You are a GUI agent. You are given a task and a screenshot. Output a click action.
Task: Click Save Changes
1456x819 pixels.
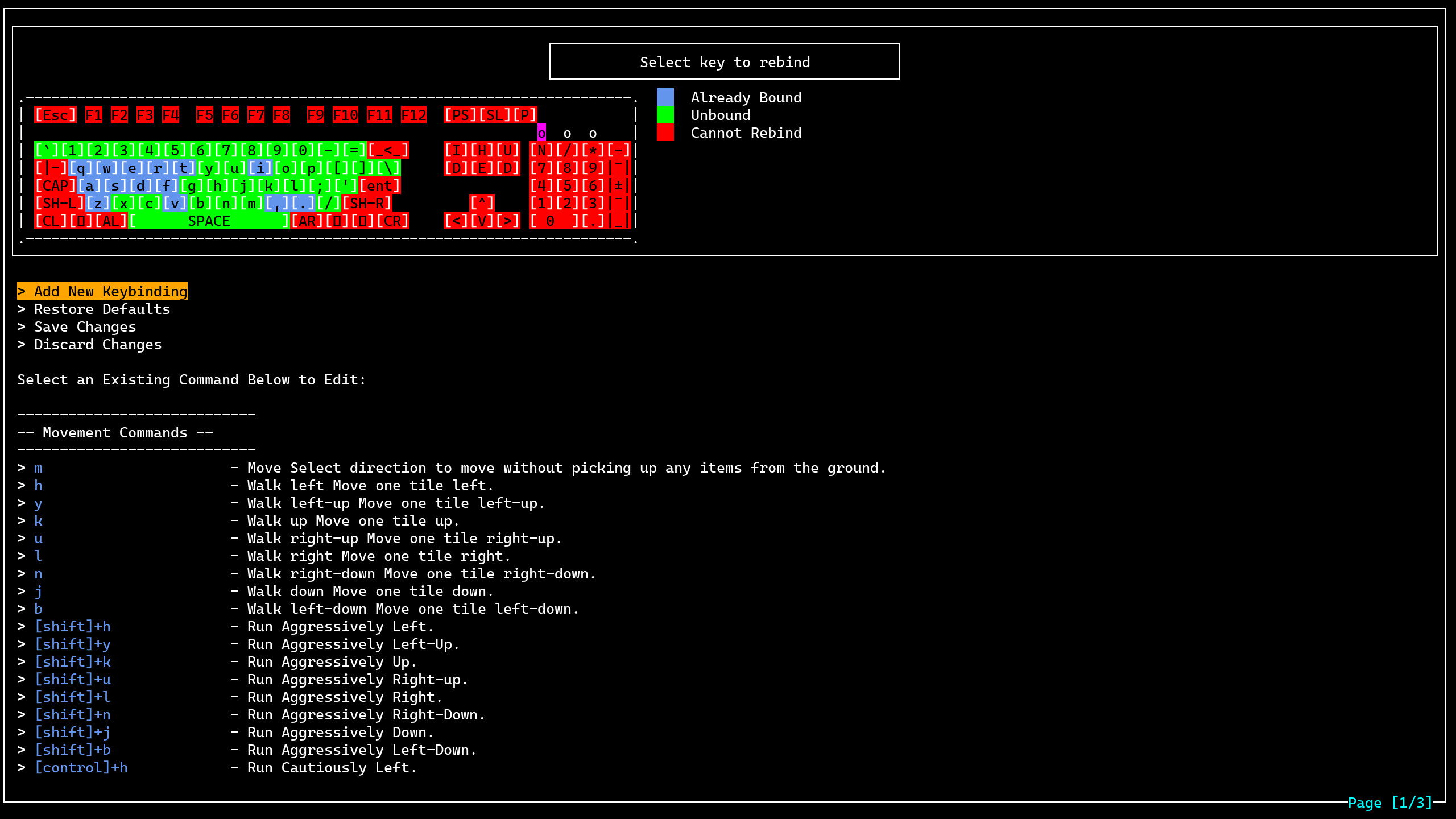coord(84,326)
